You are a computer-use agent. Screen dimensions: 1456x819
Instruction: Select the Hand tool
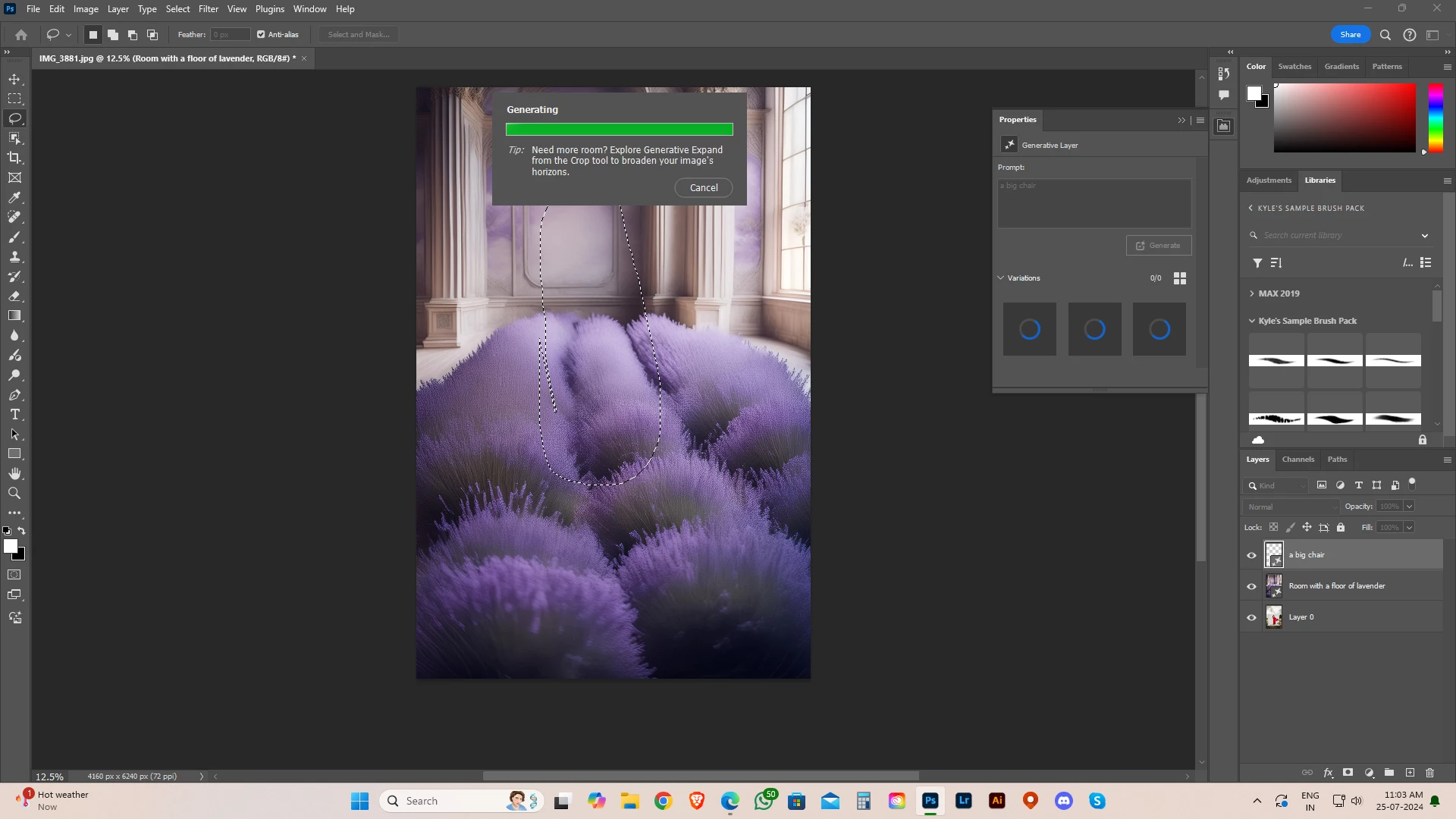14,474
